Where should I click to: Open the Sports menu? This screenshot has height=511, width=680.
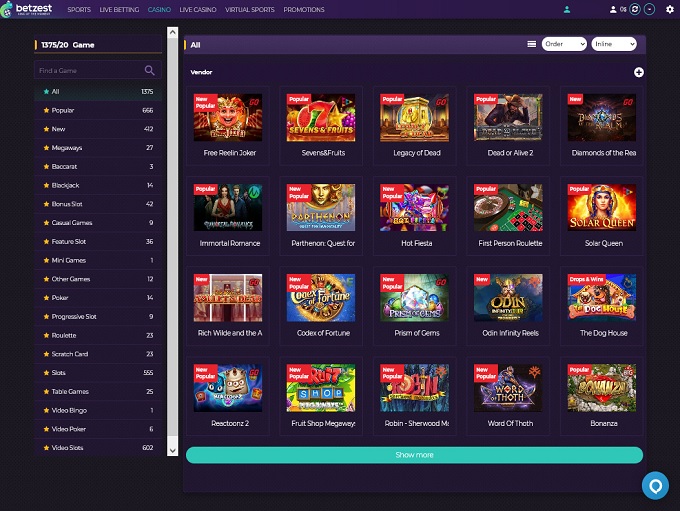79,10
